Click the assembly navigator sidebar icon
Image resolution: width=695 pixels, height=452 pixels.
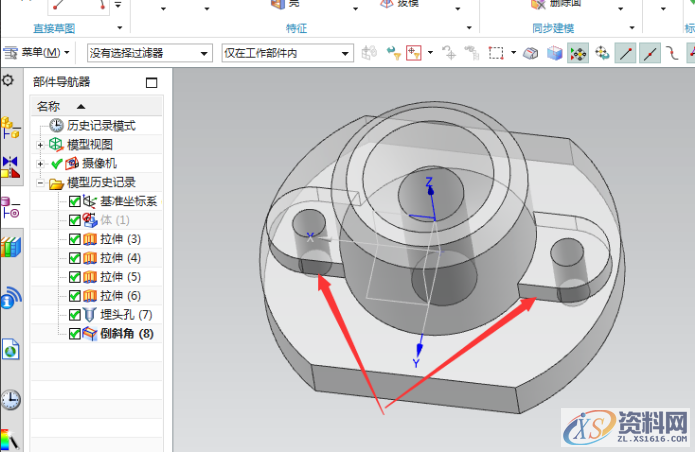[x=11, y=127]
